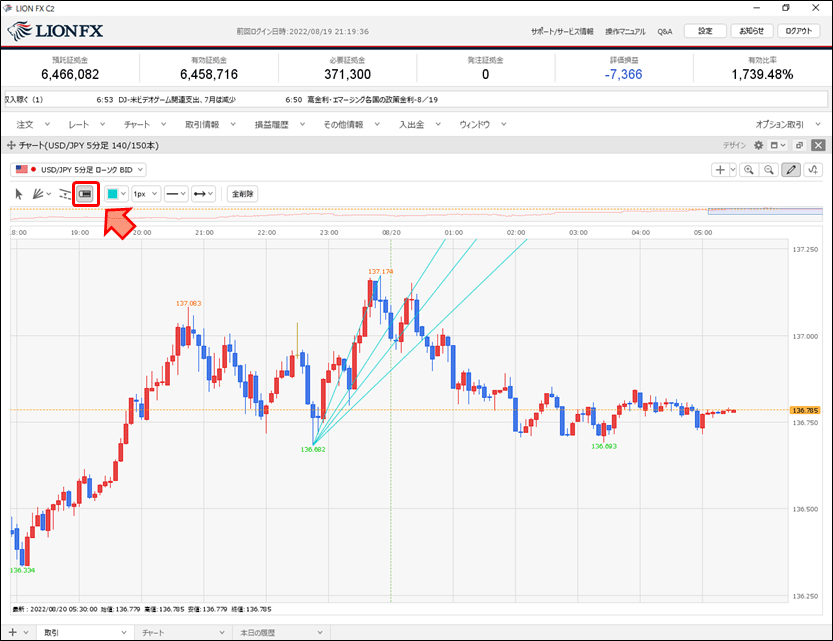Expand the arrow beside the plus icon
833x641 pixels.
tap(733, 170)
